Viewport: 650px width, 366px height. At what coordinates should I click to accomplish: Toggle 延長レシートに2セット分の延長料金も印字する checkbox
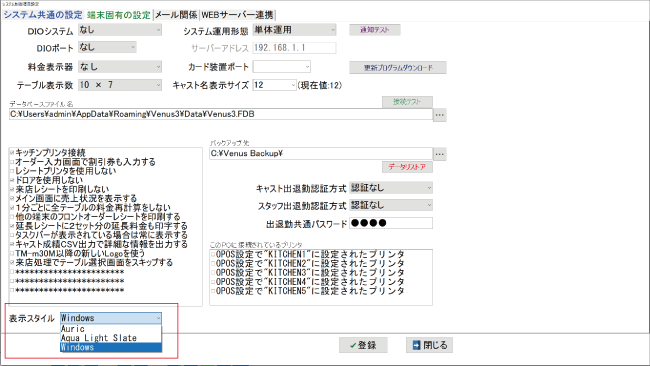12,226
